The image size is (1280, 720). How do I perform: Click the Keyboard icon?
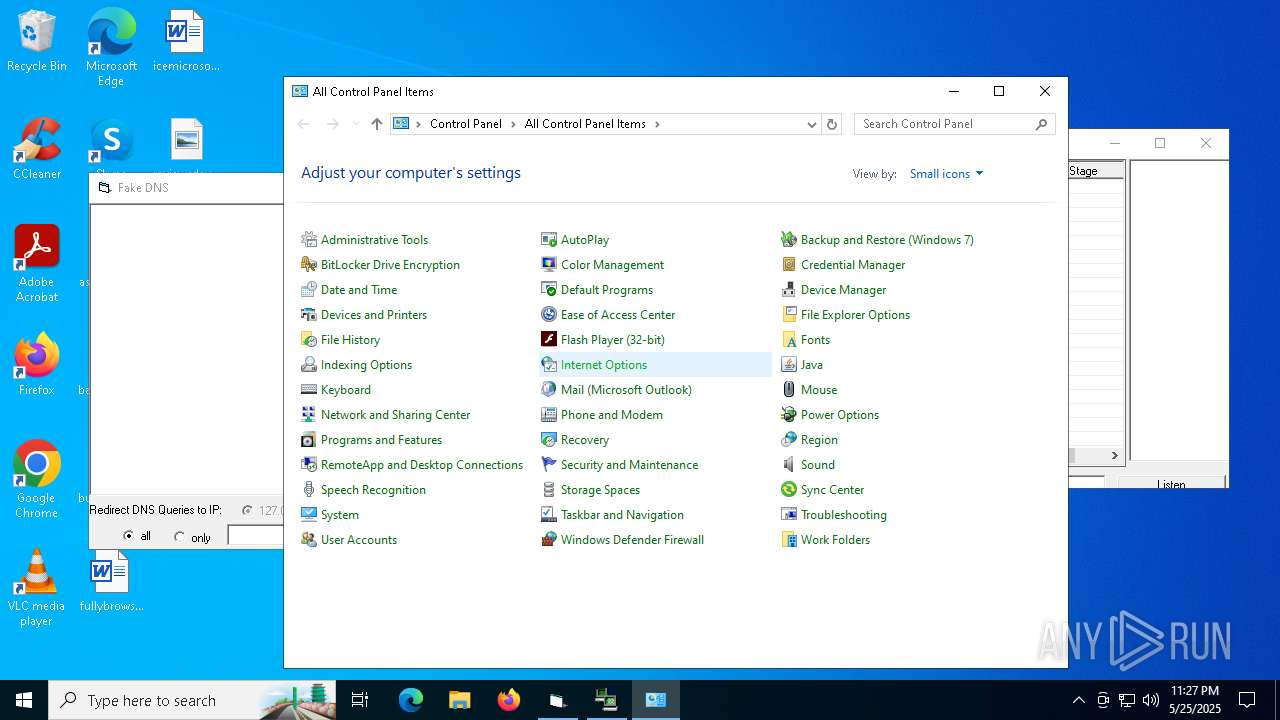click(x=309, y=390)
